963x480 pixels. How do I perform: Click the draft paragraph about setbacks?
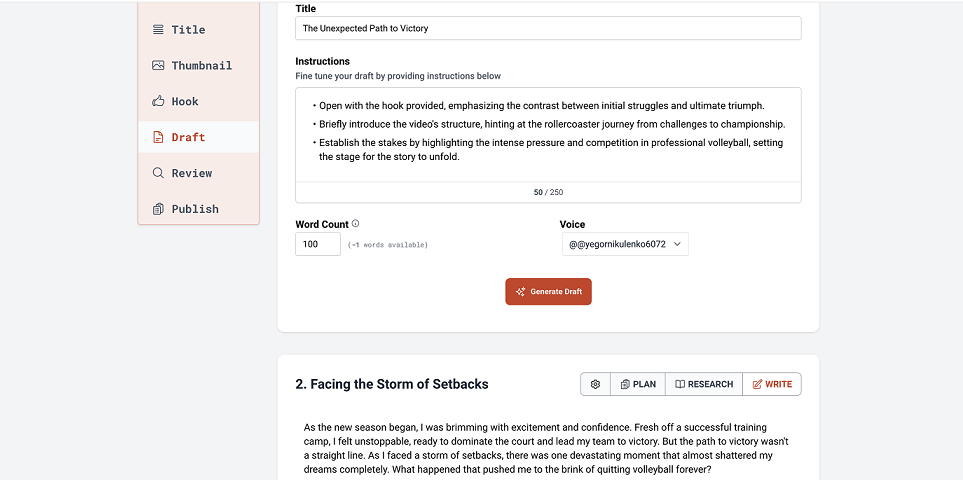click(x=547, y=448)
